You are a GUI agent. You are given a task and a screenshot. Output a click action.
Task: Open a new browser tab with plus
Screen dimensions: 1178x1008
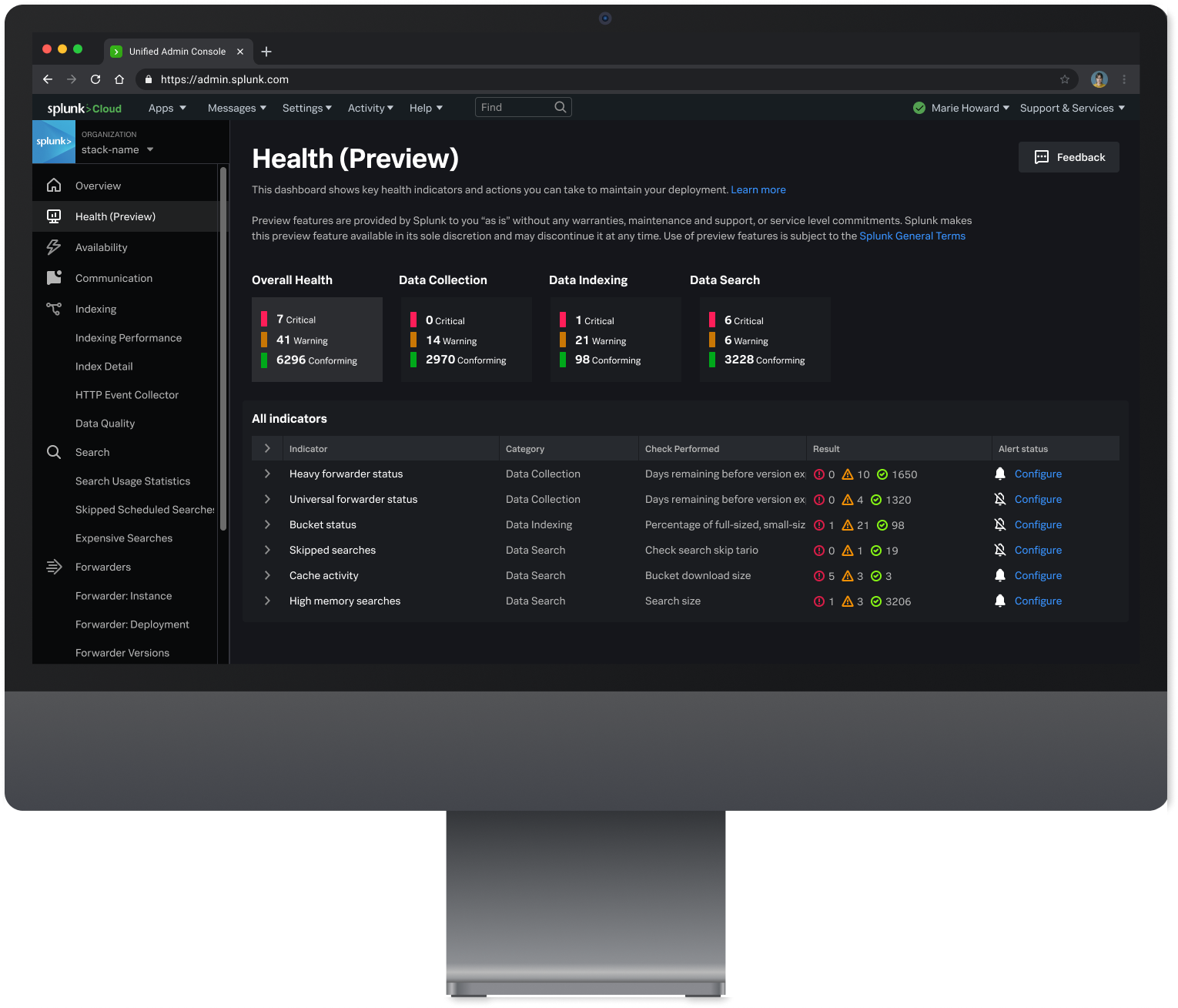(266, 52)
